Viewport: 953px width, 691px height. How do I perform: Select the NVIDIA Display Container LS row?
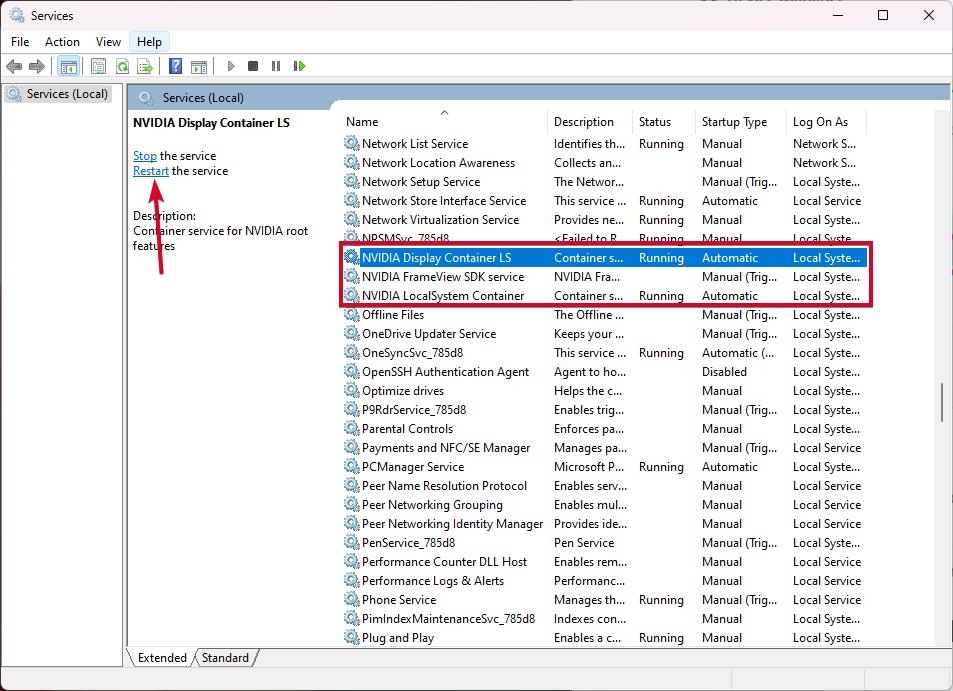(605, 258)
